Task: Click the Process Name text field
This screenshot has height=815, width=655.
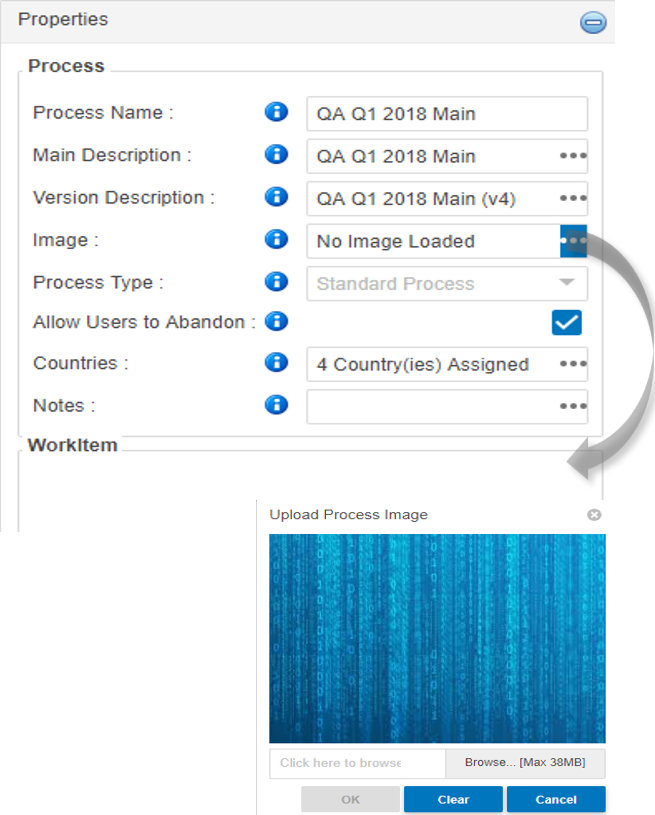Action: point(447,114)
